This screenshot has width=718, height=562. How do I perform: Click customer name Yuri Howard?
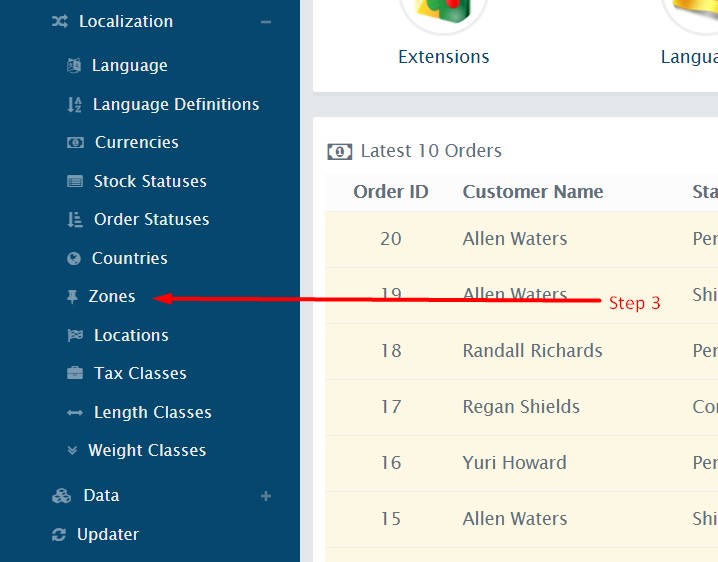514,463
